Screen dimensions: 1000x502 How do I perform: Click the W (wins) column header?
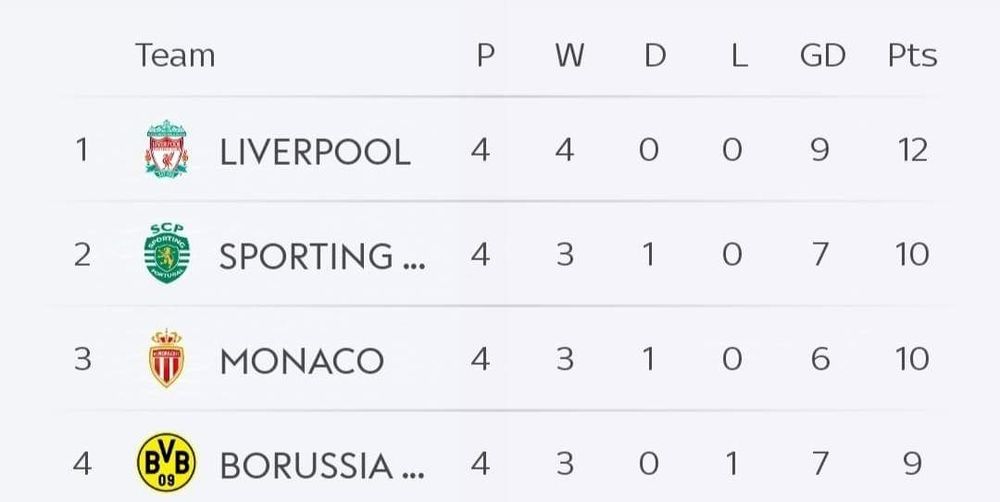pos(569,55)
